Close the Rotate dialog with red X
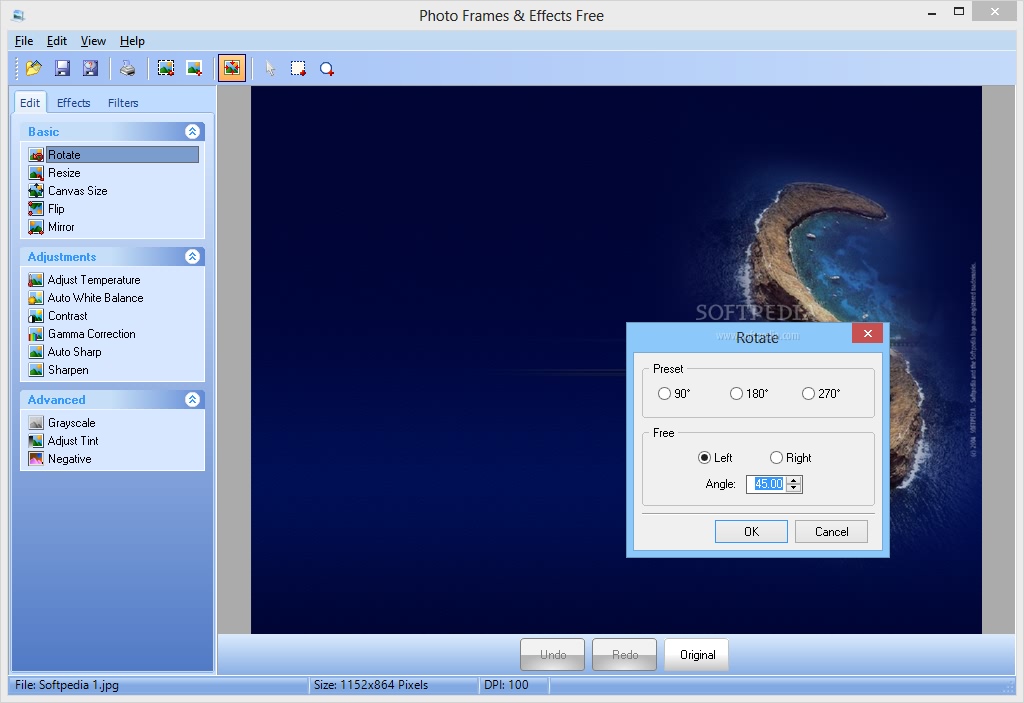 (x=867, y=333)
